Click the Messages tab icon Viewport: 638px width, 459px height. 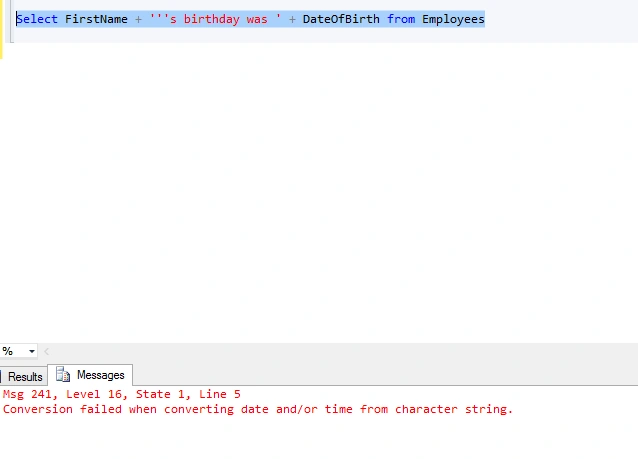63,374
